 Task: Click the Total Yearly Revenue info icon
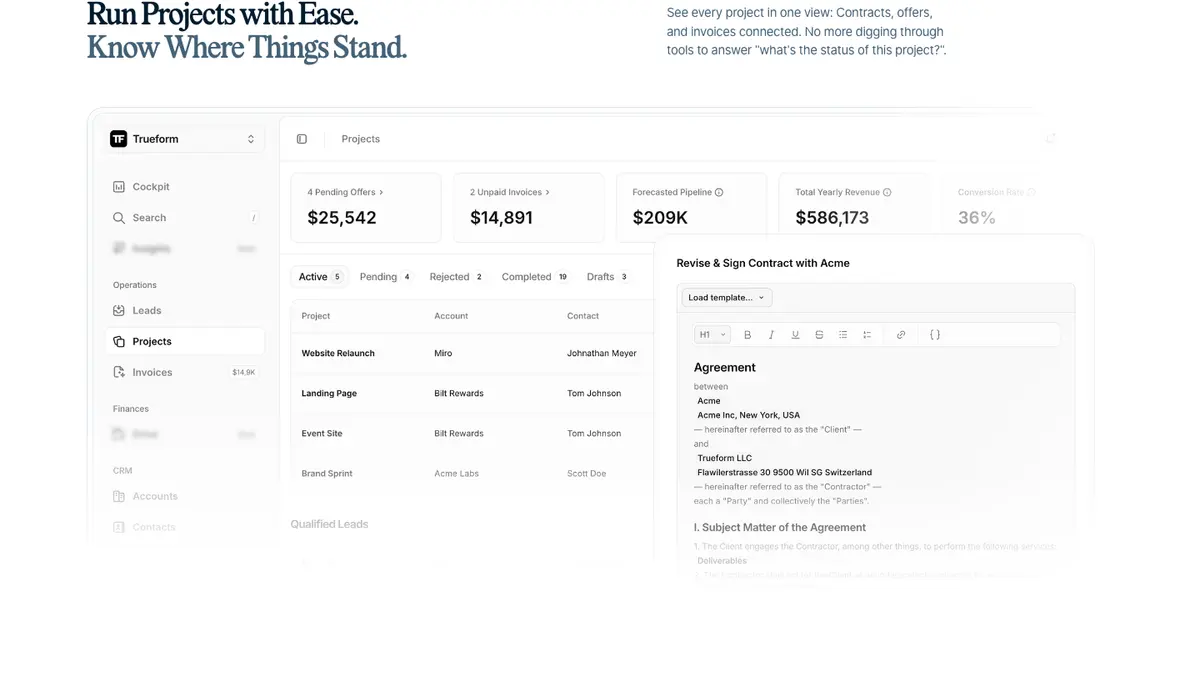click(887, 192)
